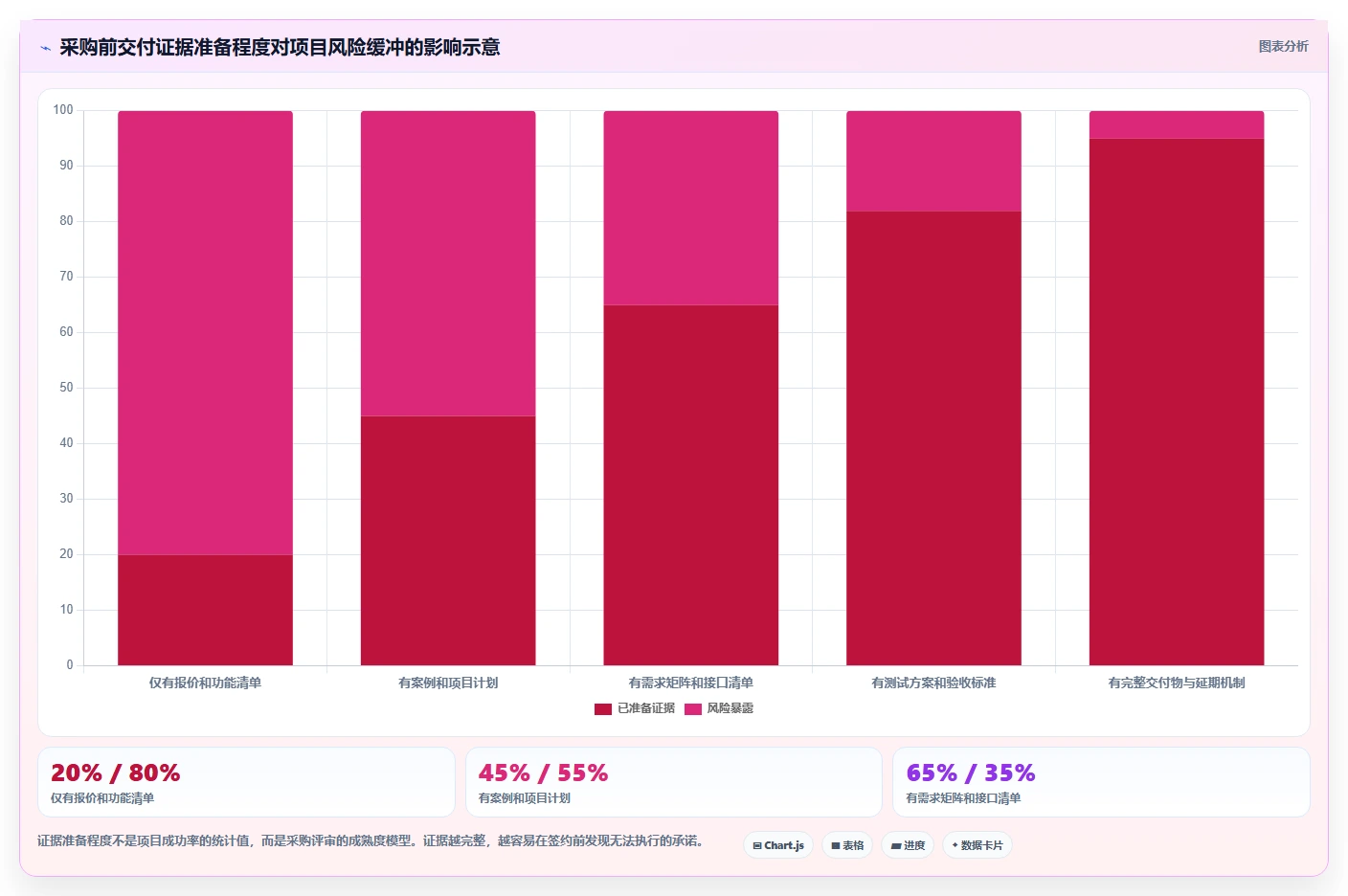This screenshot has height=896, width=1348.
Task: Select the 表格 tag pill
Action: click(847, 845)
